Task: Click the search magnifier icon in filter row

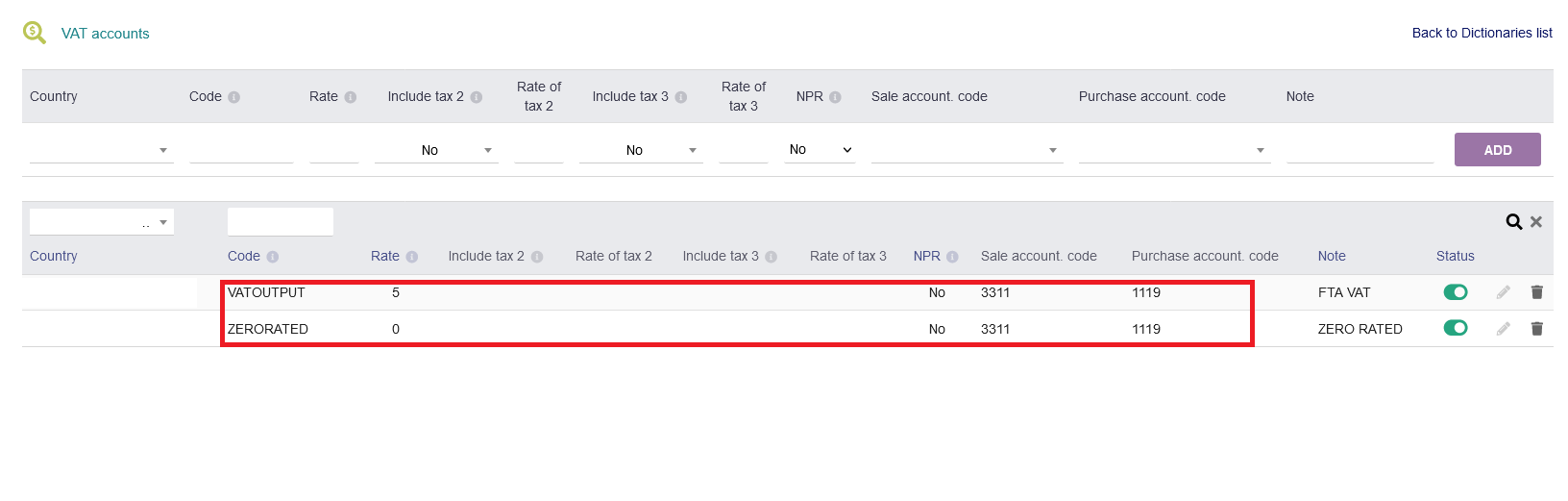Action: [x=1513, y=222]
